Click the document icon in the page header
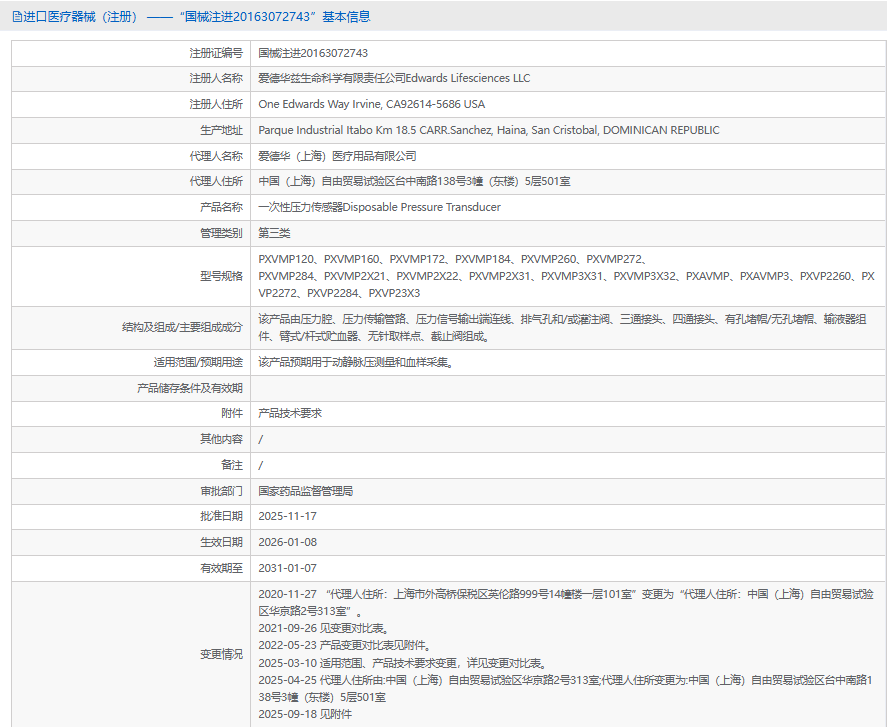 tap(17, 17)
